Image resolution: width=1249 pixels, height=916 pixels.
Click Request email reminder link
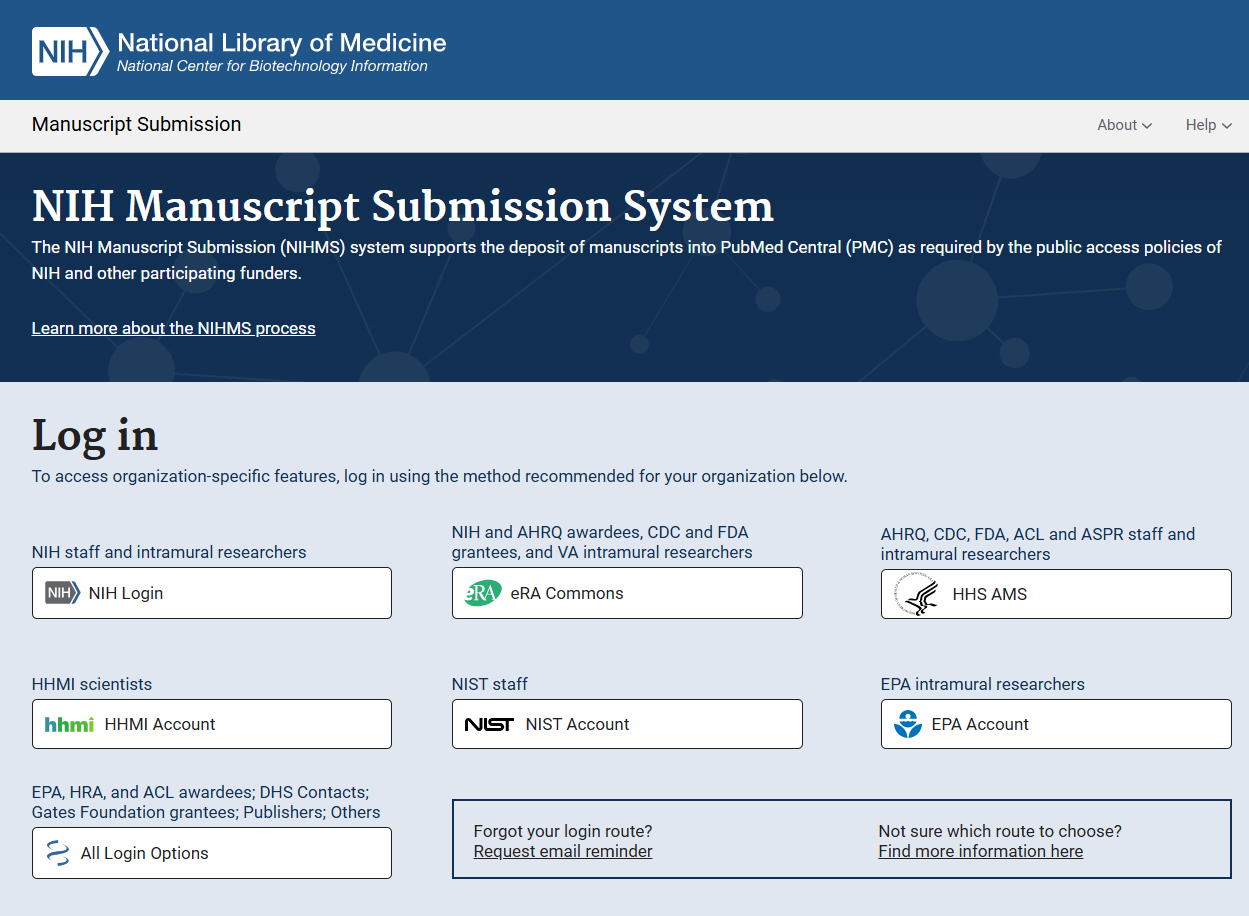click(x=563, y=851)
